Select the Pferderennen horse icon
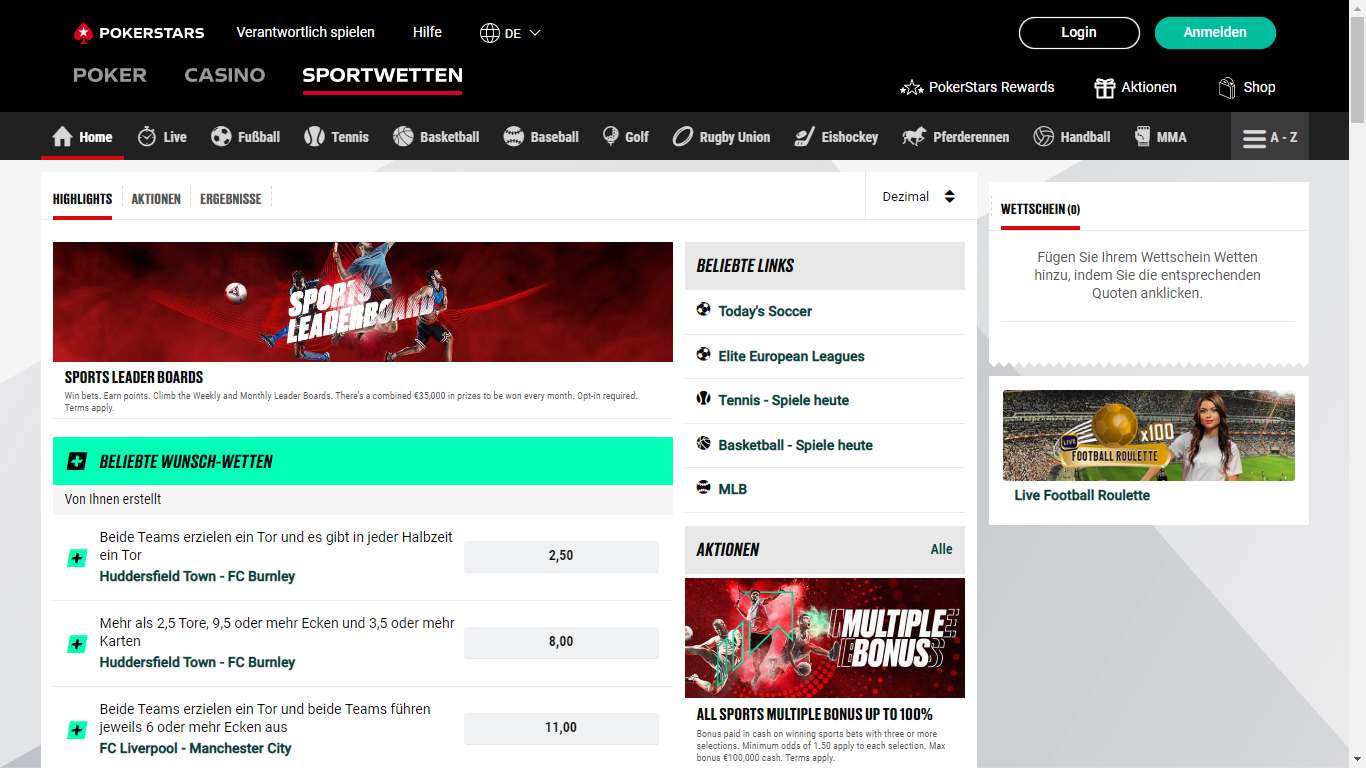 pos(914,136)
